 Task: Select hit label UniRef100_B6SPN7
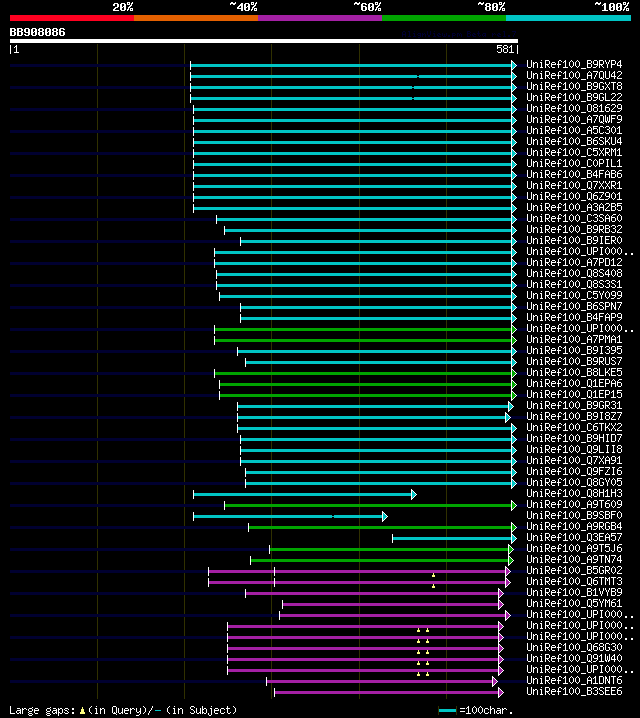point(574,306)
